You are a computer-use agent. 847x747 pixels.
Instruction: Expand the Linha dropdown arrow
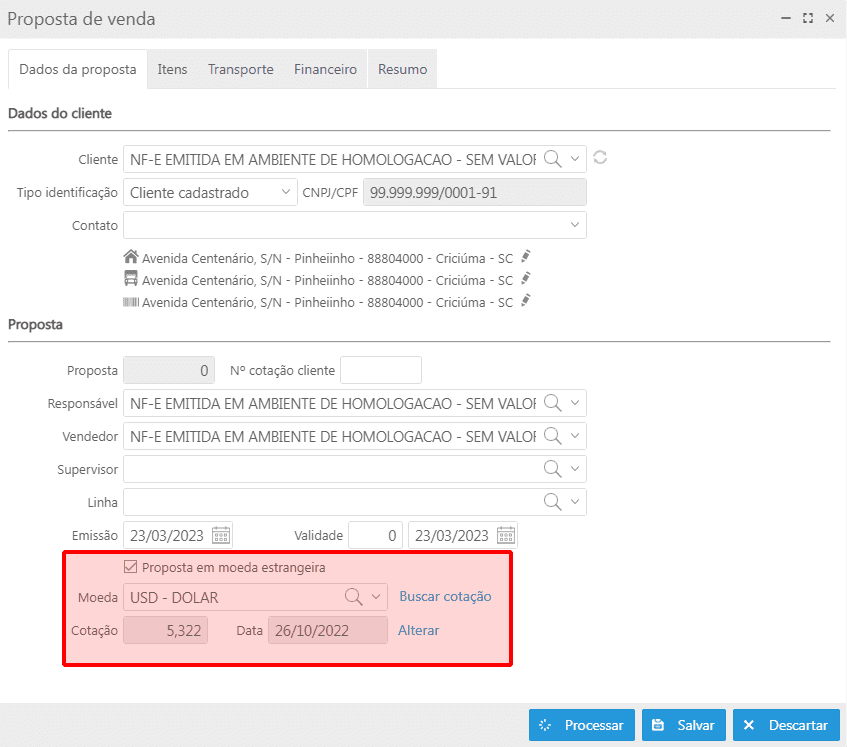575,502
